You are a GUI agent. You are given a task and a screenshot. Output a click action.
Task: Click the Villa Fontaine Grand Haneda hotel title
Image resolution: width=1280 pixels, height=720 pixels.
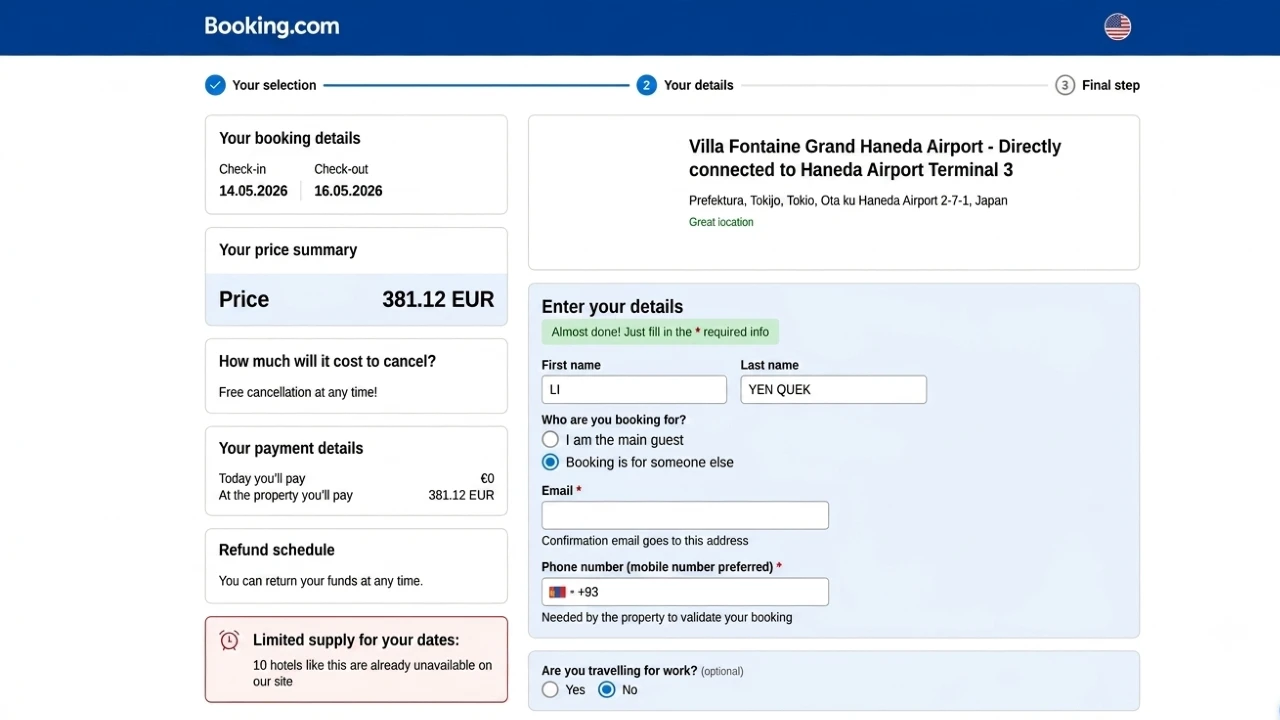875,158
